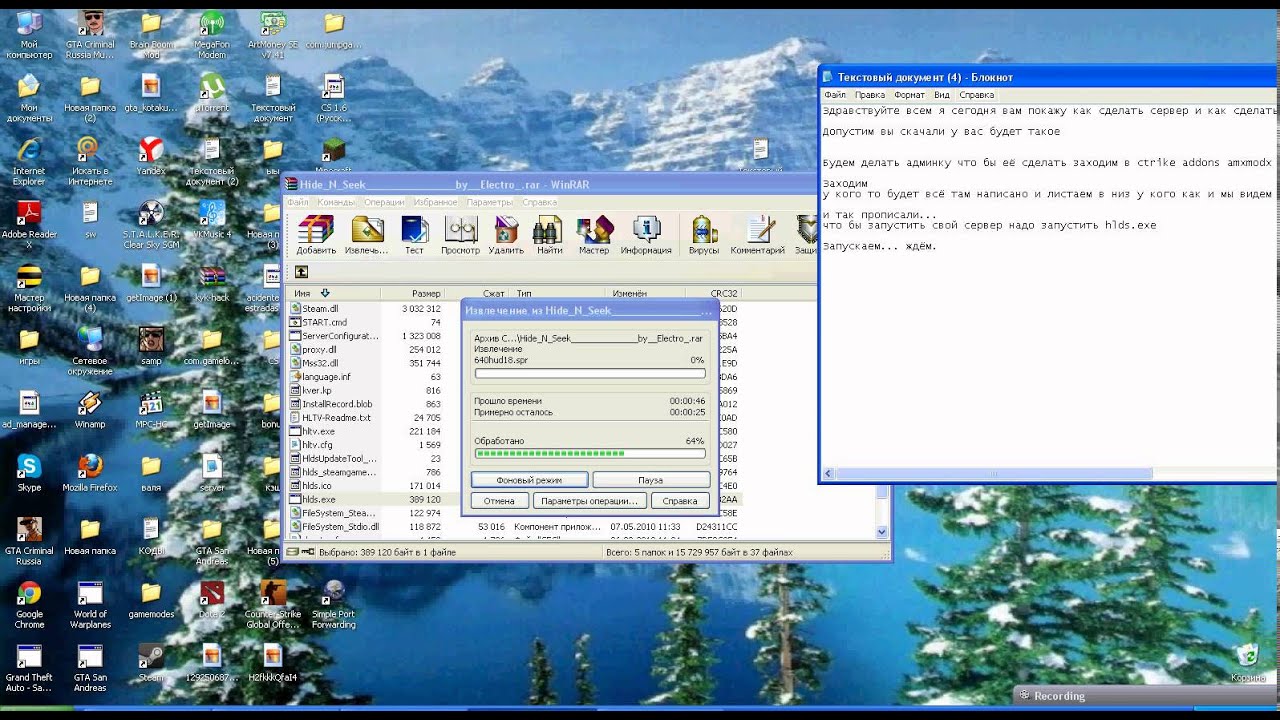Select the S.T.A.L.K.E.R. Clear Sky desktop icon
The image size is (1280, 720).
coord(151,213)
